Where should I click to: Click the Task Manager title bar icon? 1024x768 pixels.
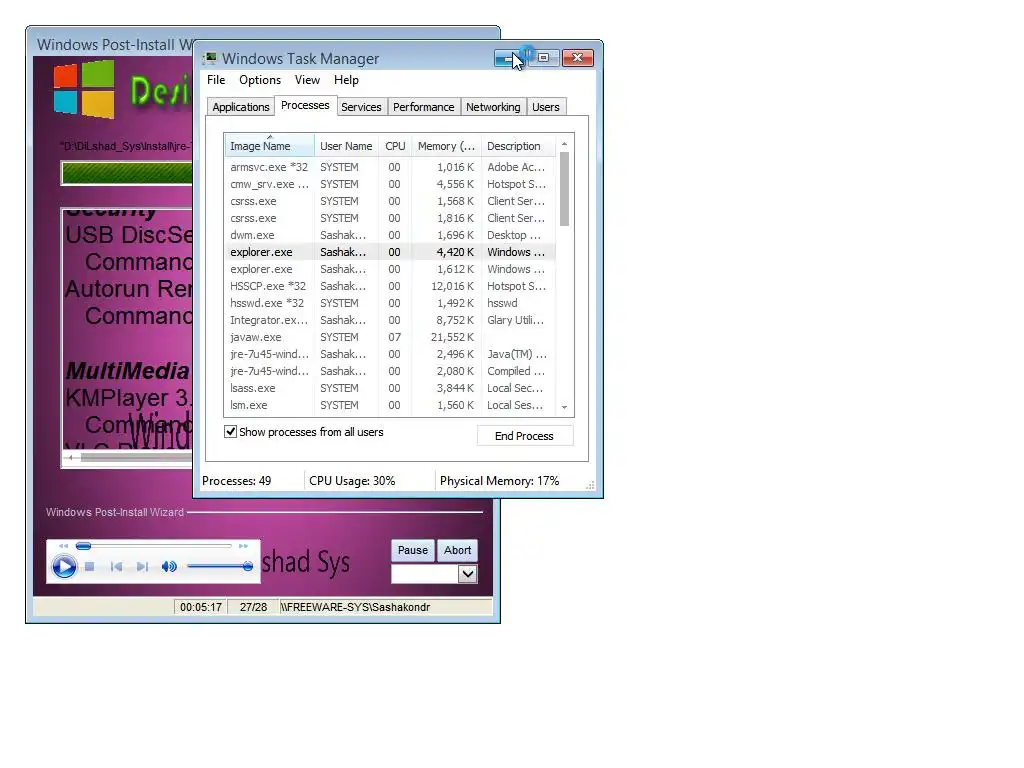[x=210, y=58]
